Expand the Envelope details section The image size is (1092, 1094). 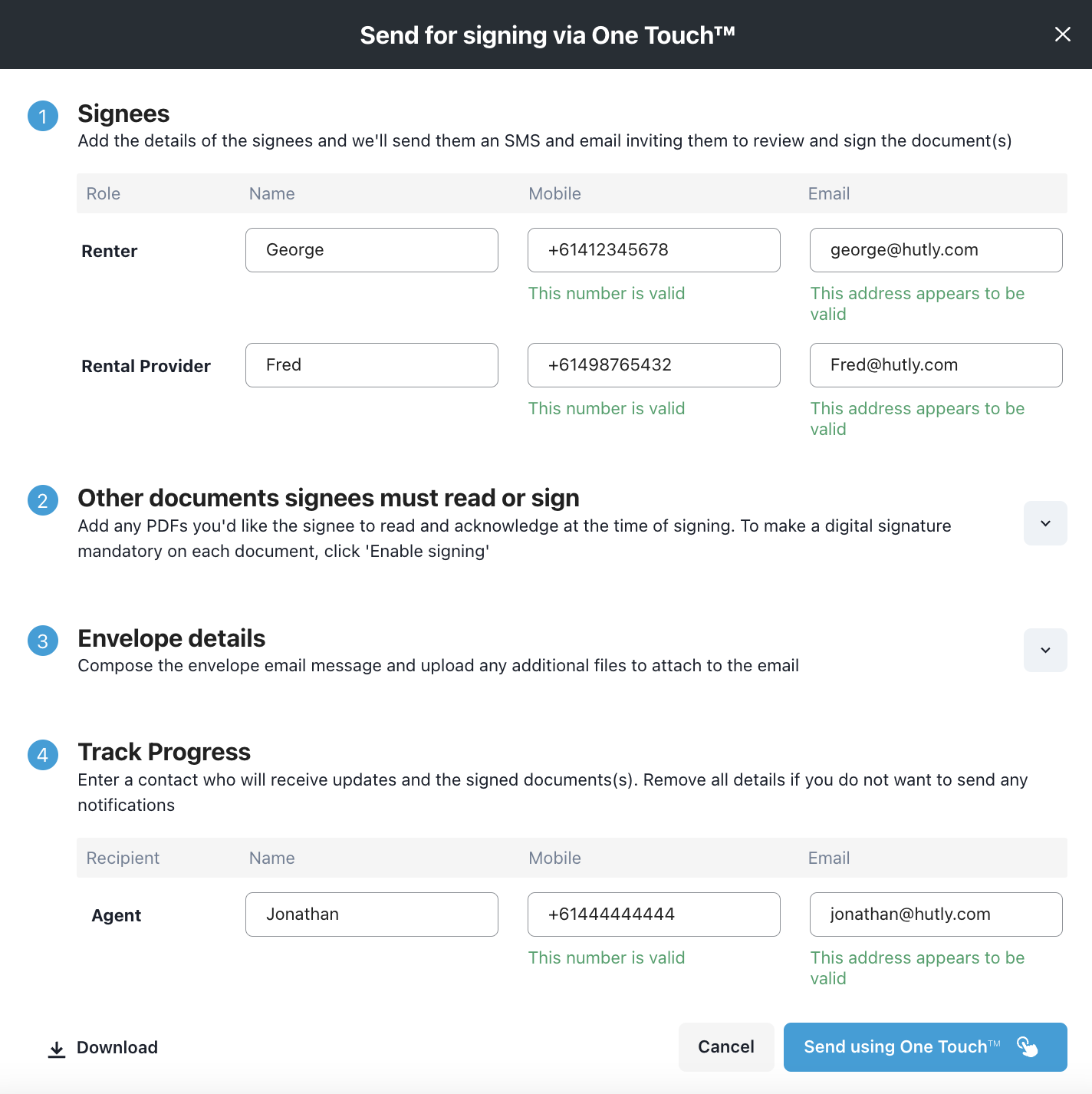click(1044, 650)
